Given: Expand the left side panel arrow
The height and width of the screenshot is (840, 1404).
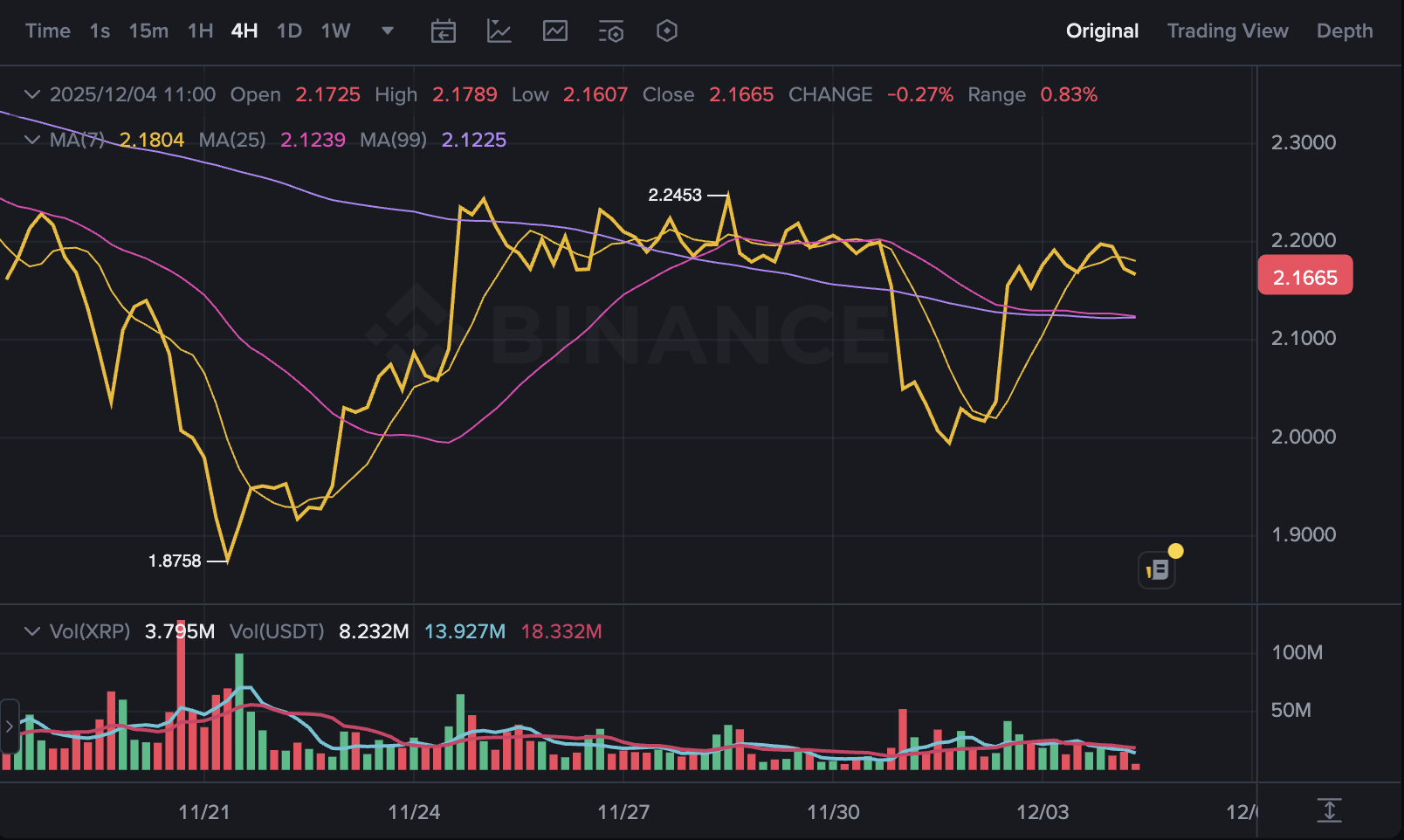Looking at the screenshot, I should 10,726.
